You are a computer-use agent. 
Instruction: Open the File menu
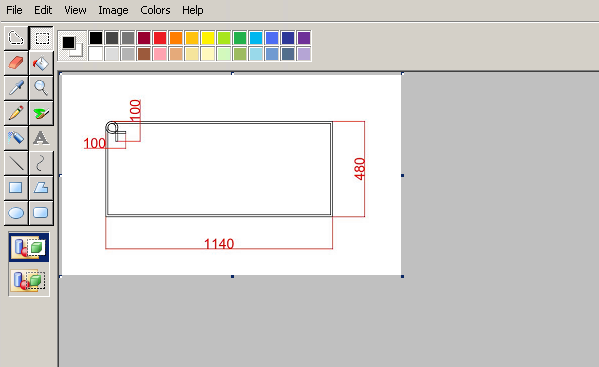(14, 10)
